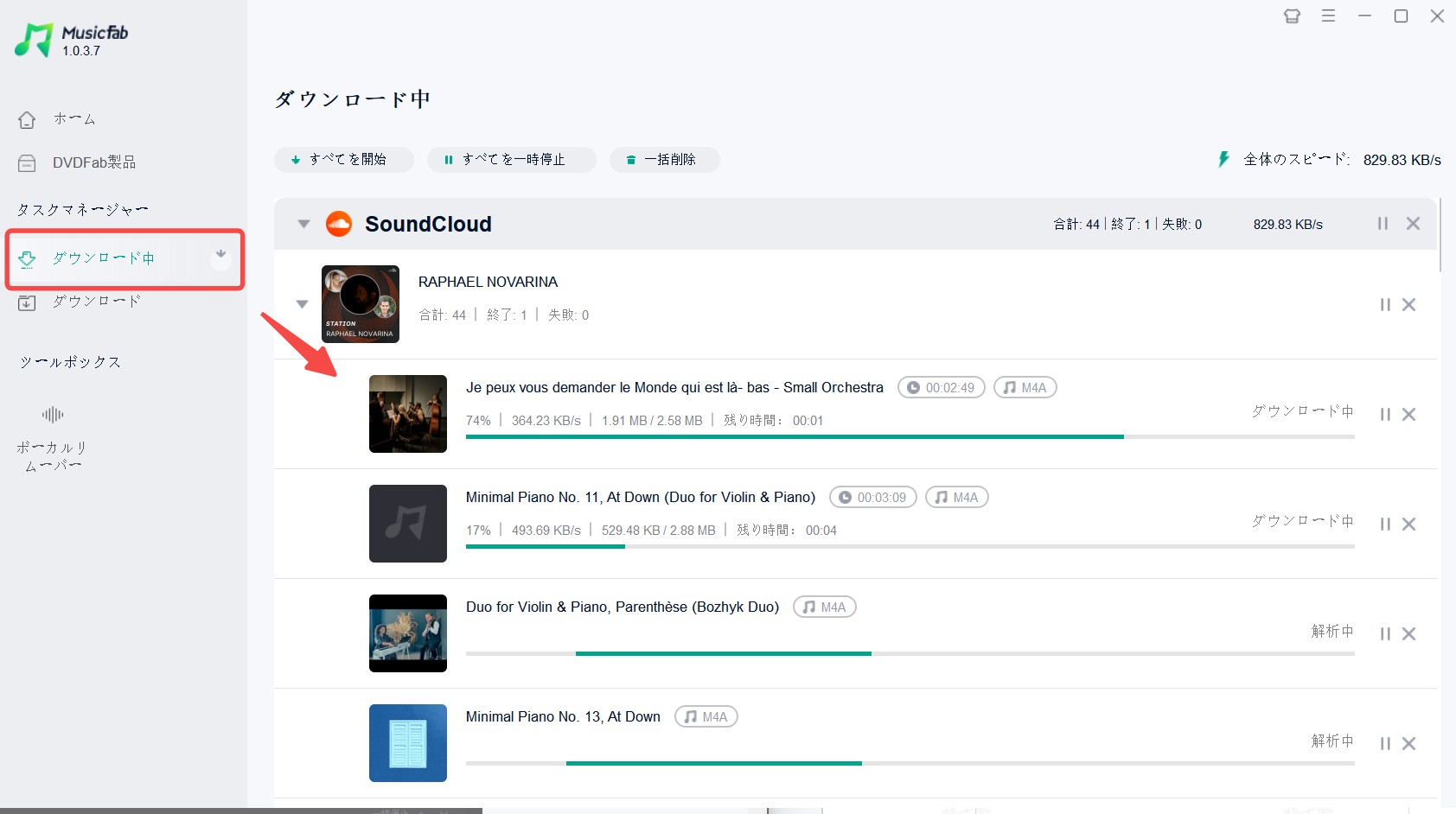Click Minimal Piano No. 11 thumbnail

pyautogui.click(x=408, y=524)
